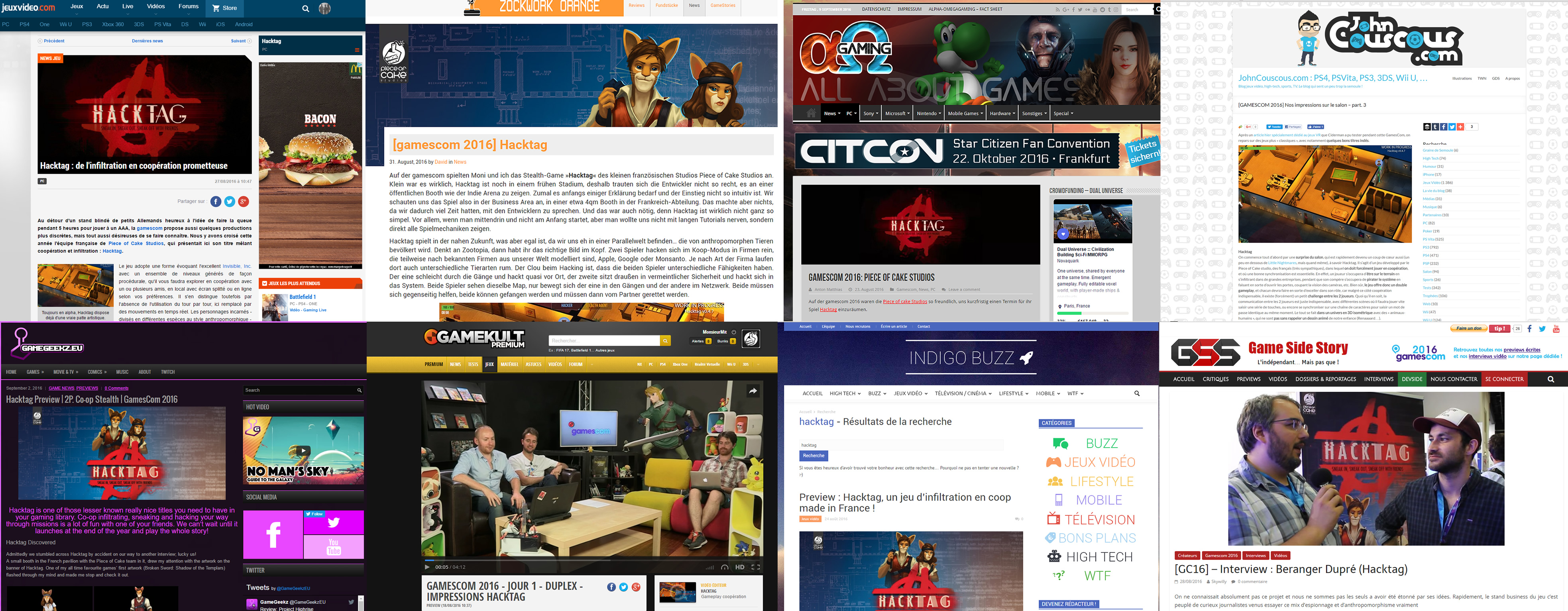This screenshot has width=1568, height=611.
Task: Click the Alpha-Omega Gaming Search field
Action: [x=1138, y=10]
